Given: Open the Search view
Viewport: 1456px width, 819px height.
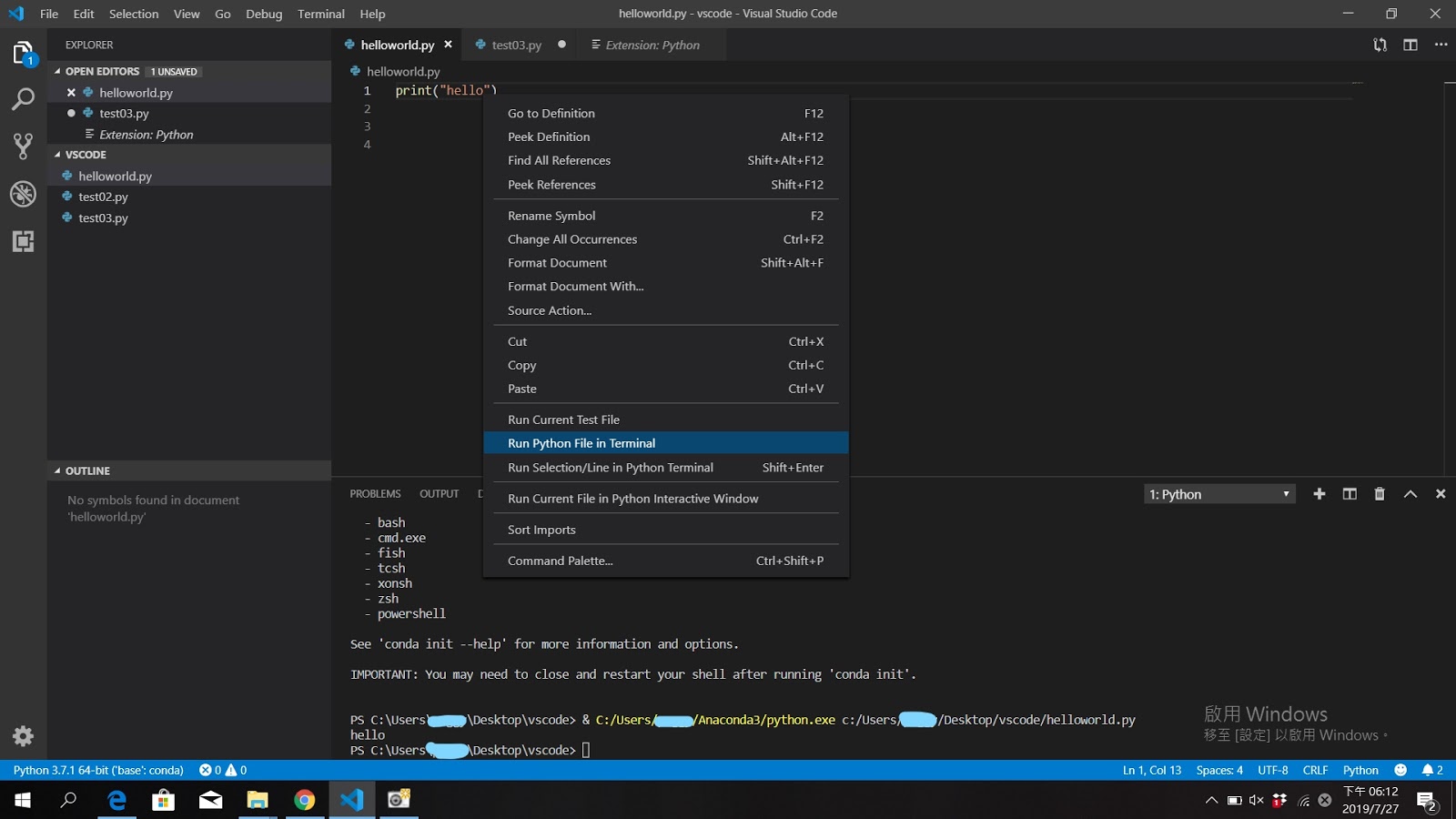Looking at the screenshot, I should (x=22, y=99).
